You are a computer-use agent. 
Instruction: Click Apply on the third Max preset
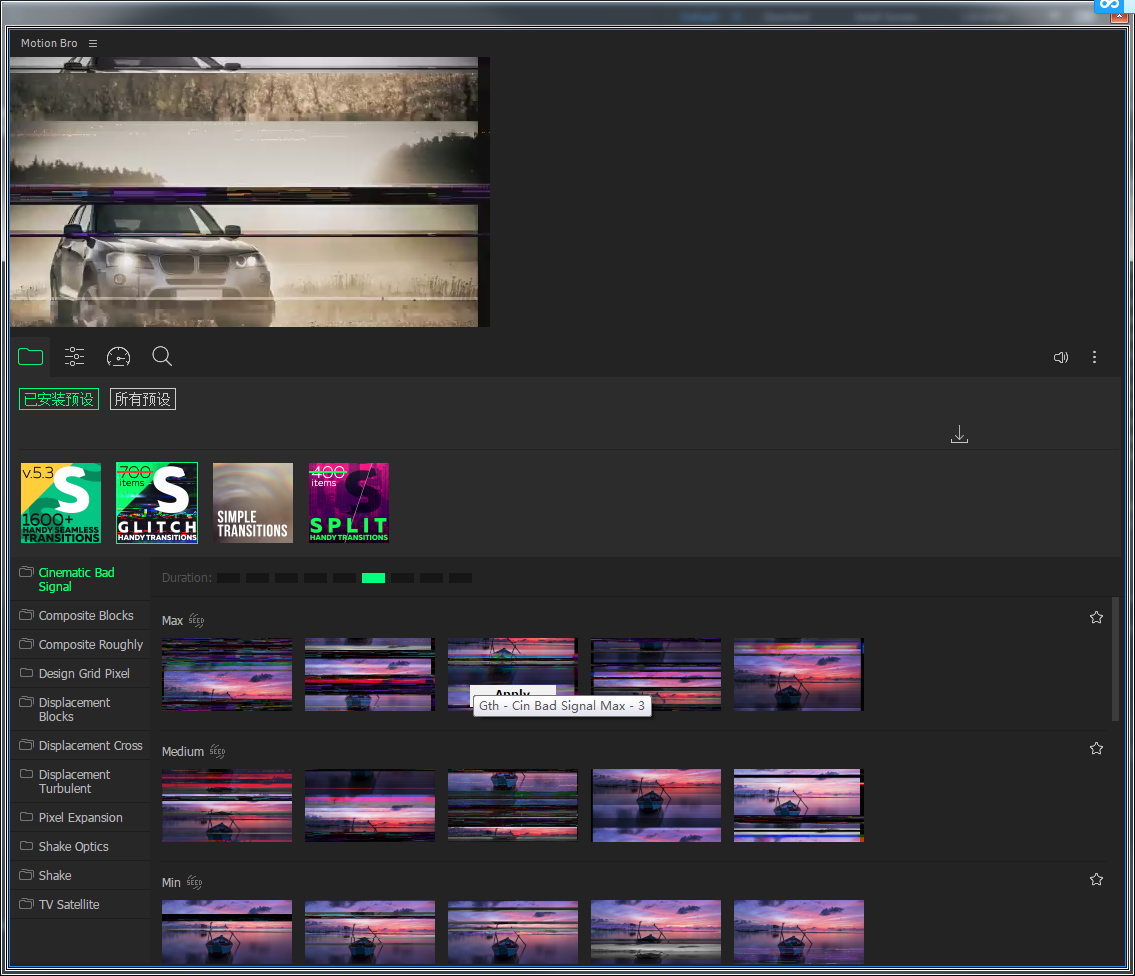[513, 691]
